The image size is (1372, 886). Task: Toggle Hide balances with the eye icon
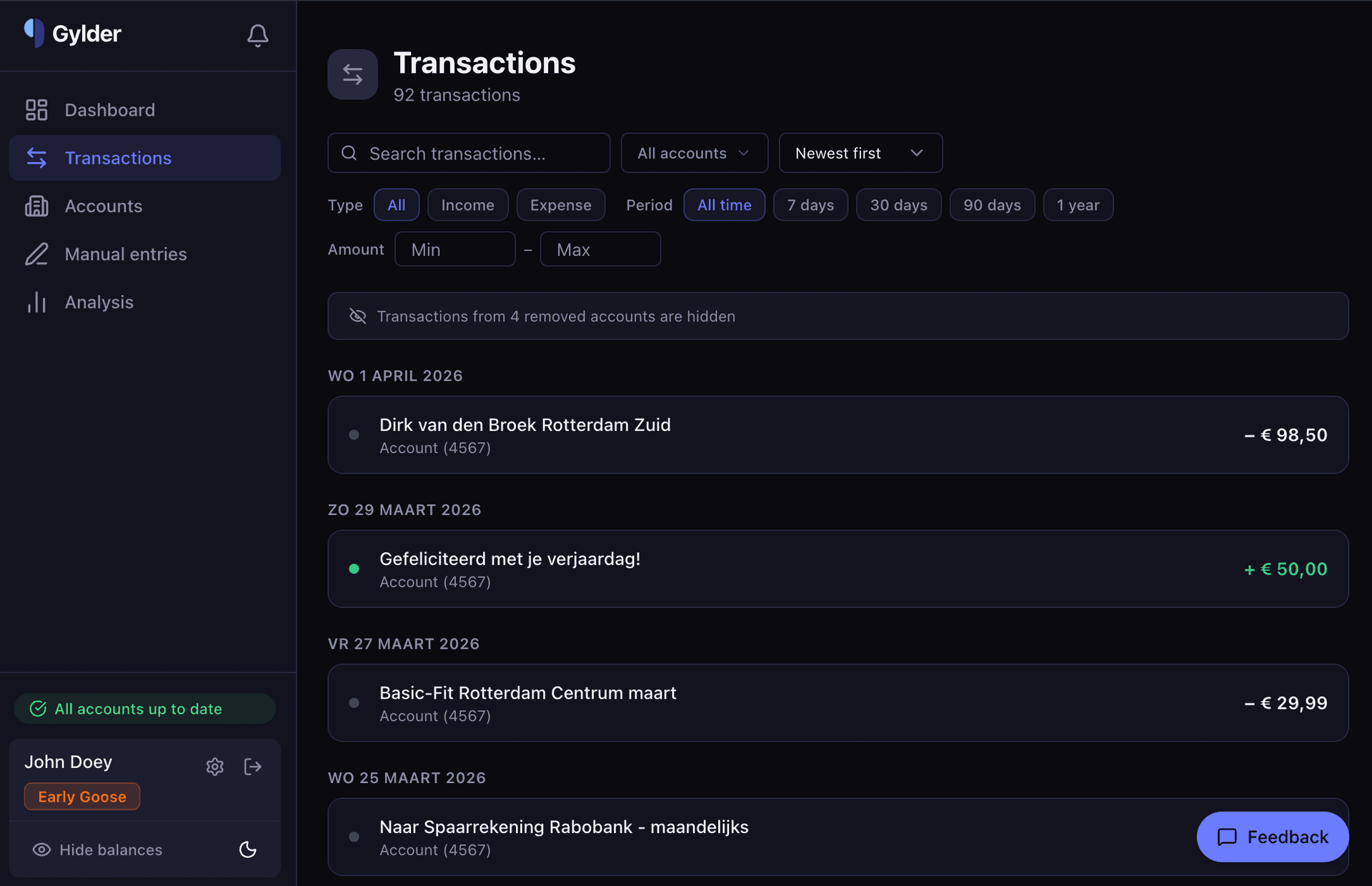click(x=40, y=850)
